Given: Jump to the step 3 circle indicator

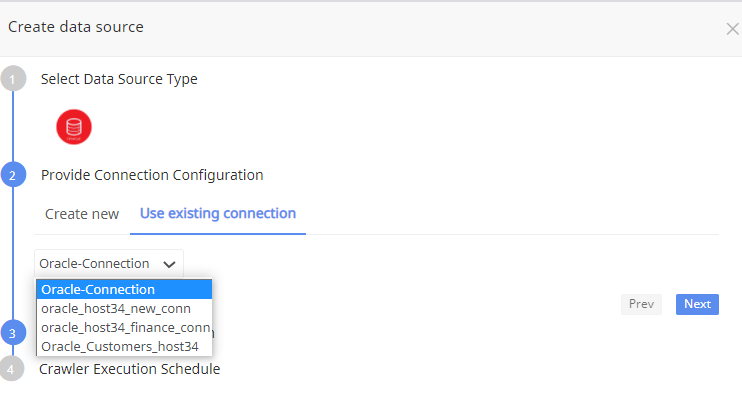Looking at the screenshot, I should pyautogui.click(x=13, y=333).
